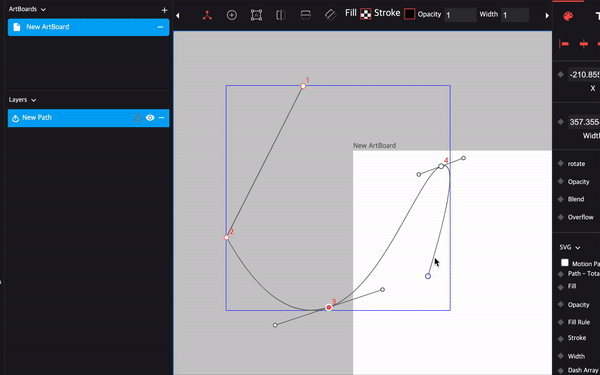Remove the New ArtBoard entry with minus
Viewport: 600px width, 375px height.
160,27
